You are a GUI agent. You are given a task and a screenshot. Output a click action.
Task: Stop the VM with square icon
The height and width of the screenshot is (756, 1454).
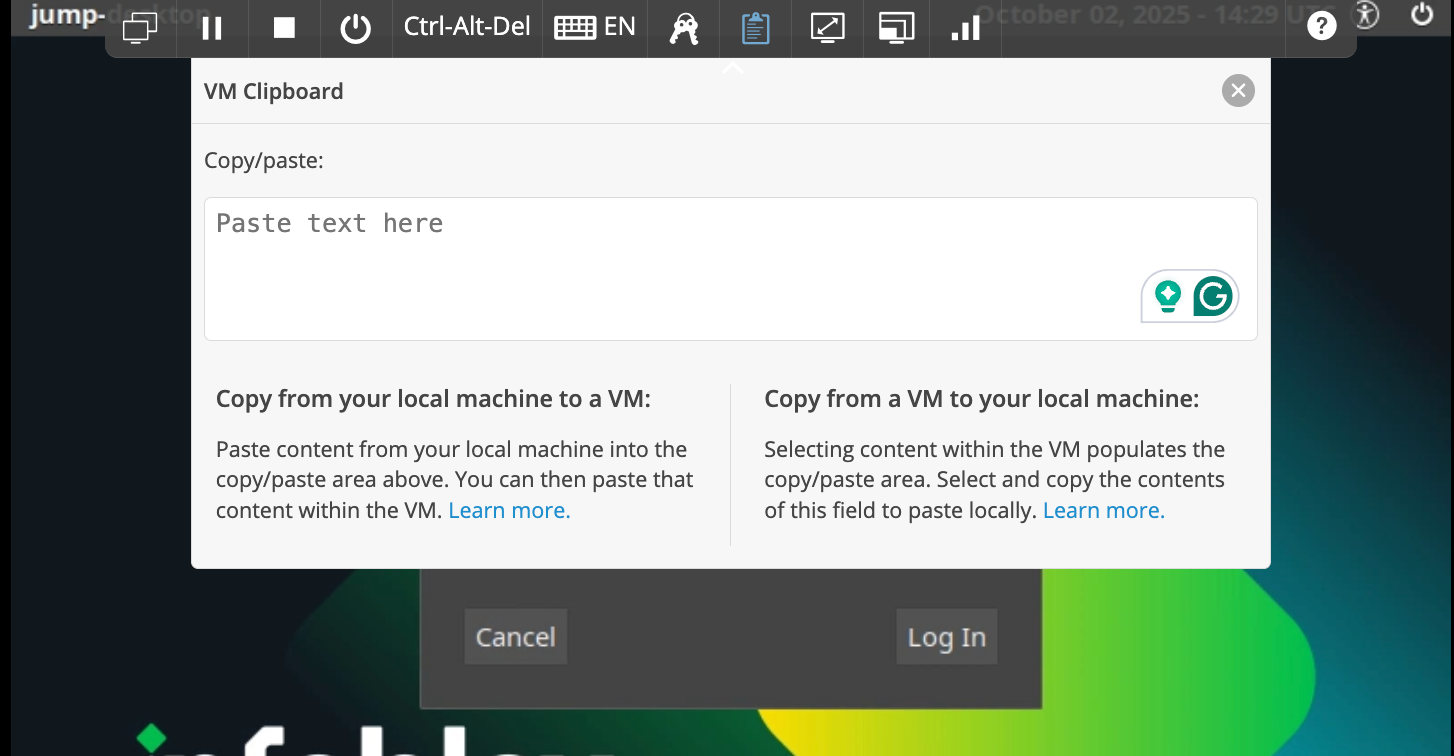pyautogui.click(x=284, y=28)
